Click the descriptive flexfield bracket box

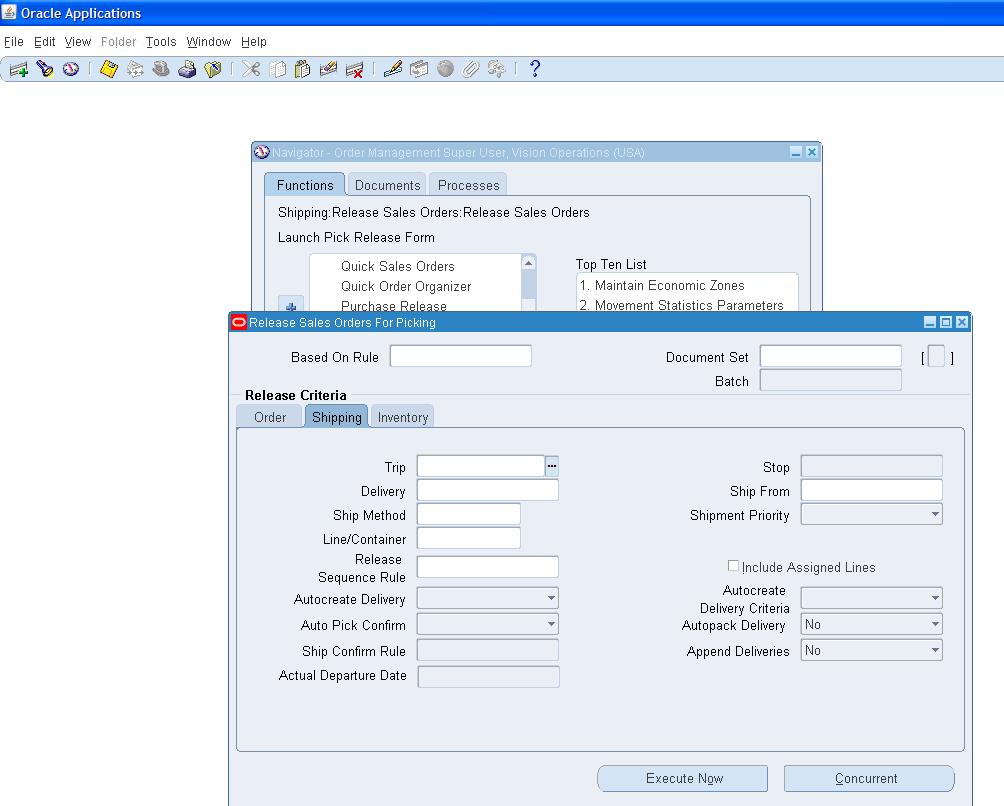coord(936,357)
